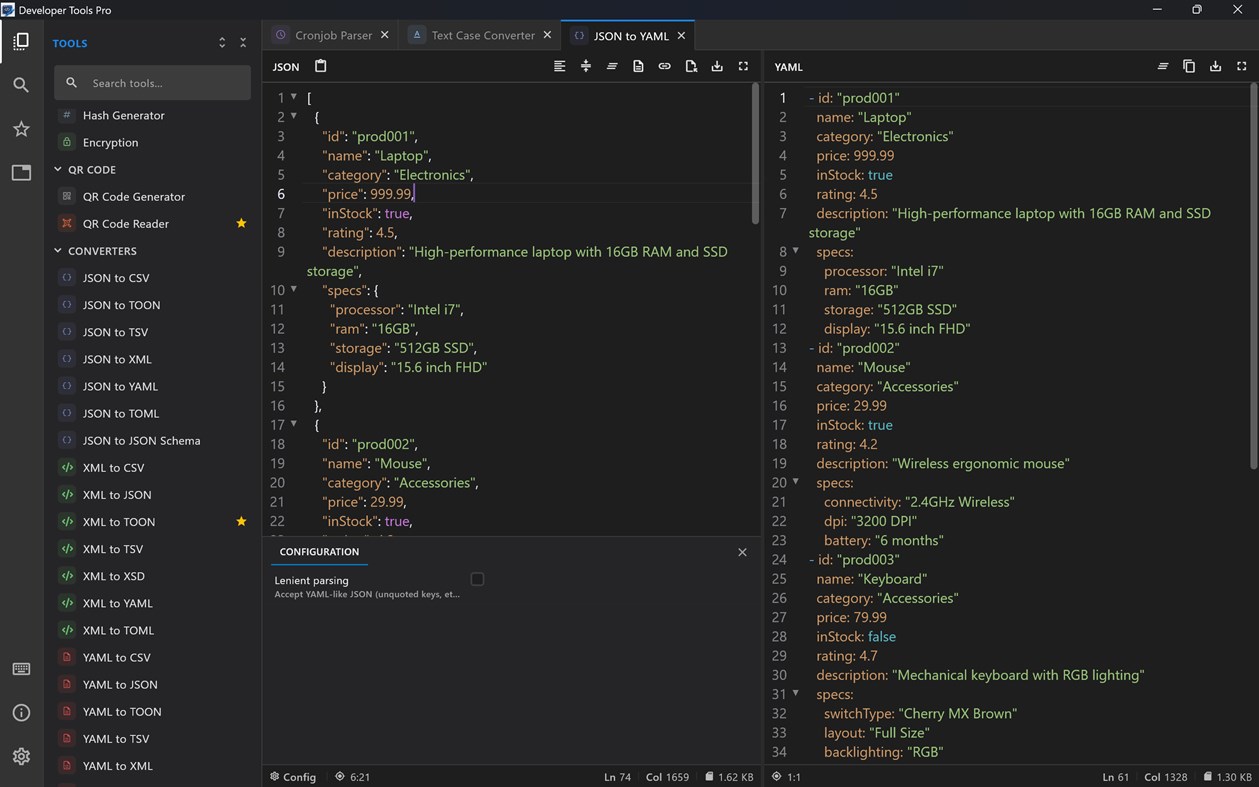The height and width of the screenshot is (787, 1259).
Task: Unfavorite QR Code Reader via its star
Action: 241,223
